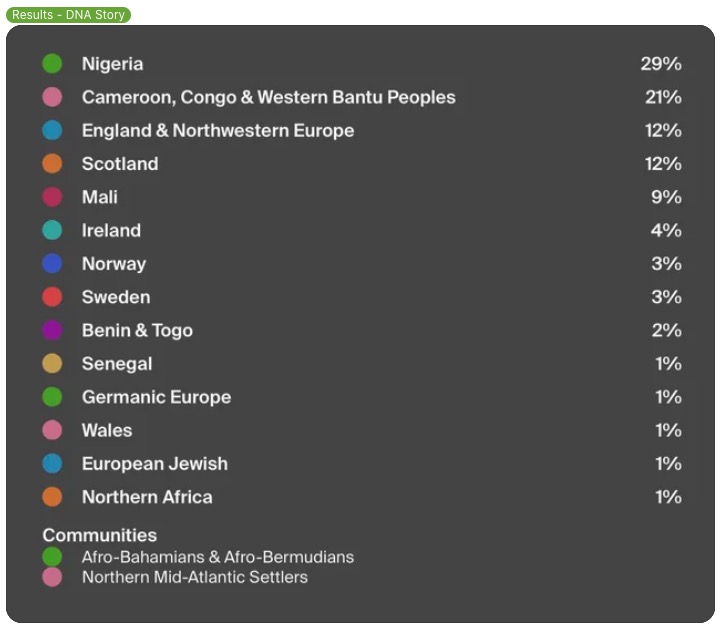Click the blue England & Northwestern Europe dot
725x632 pixels.
(52, 131)
